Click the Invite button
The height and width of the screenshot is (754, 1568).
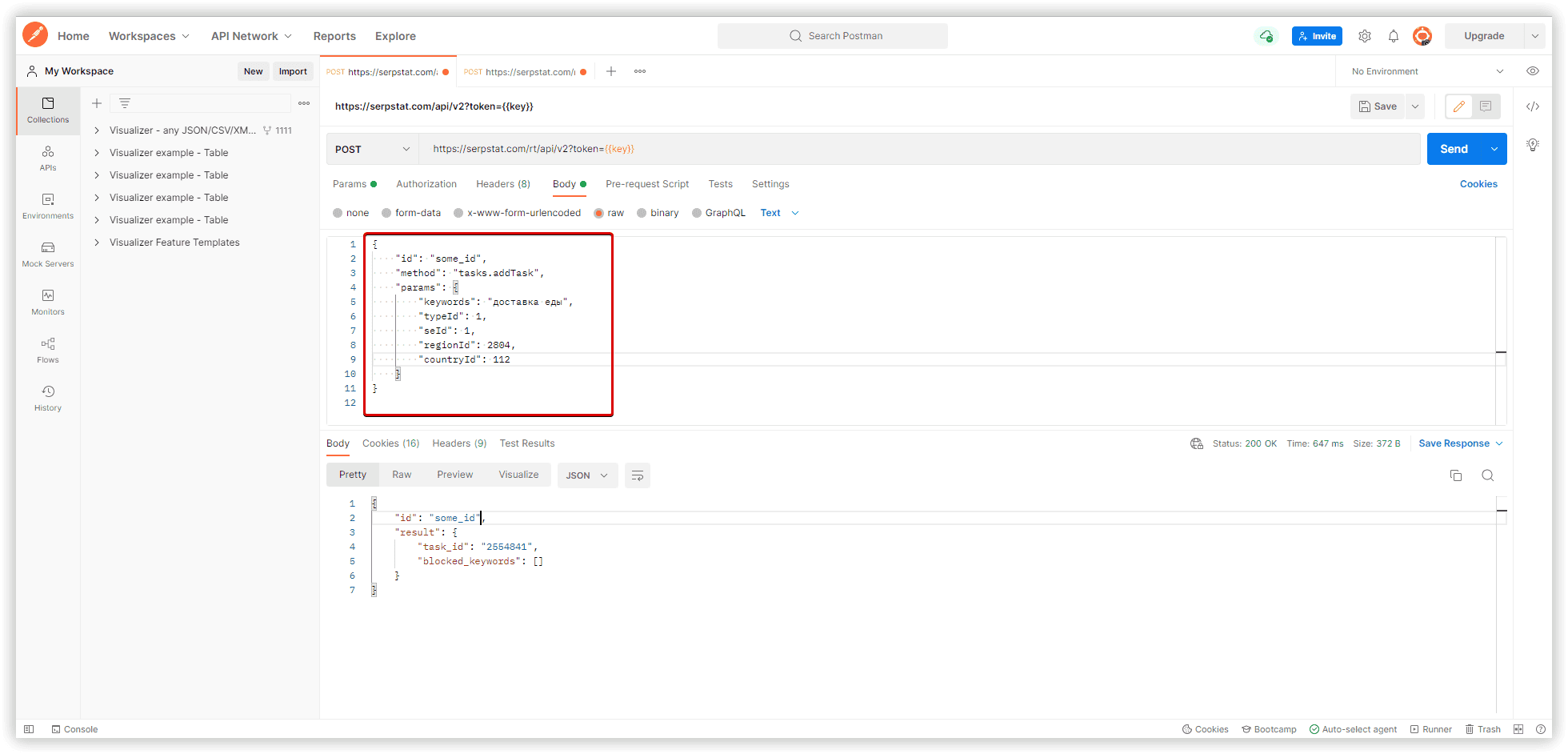pos(1317,36)
